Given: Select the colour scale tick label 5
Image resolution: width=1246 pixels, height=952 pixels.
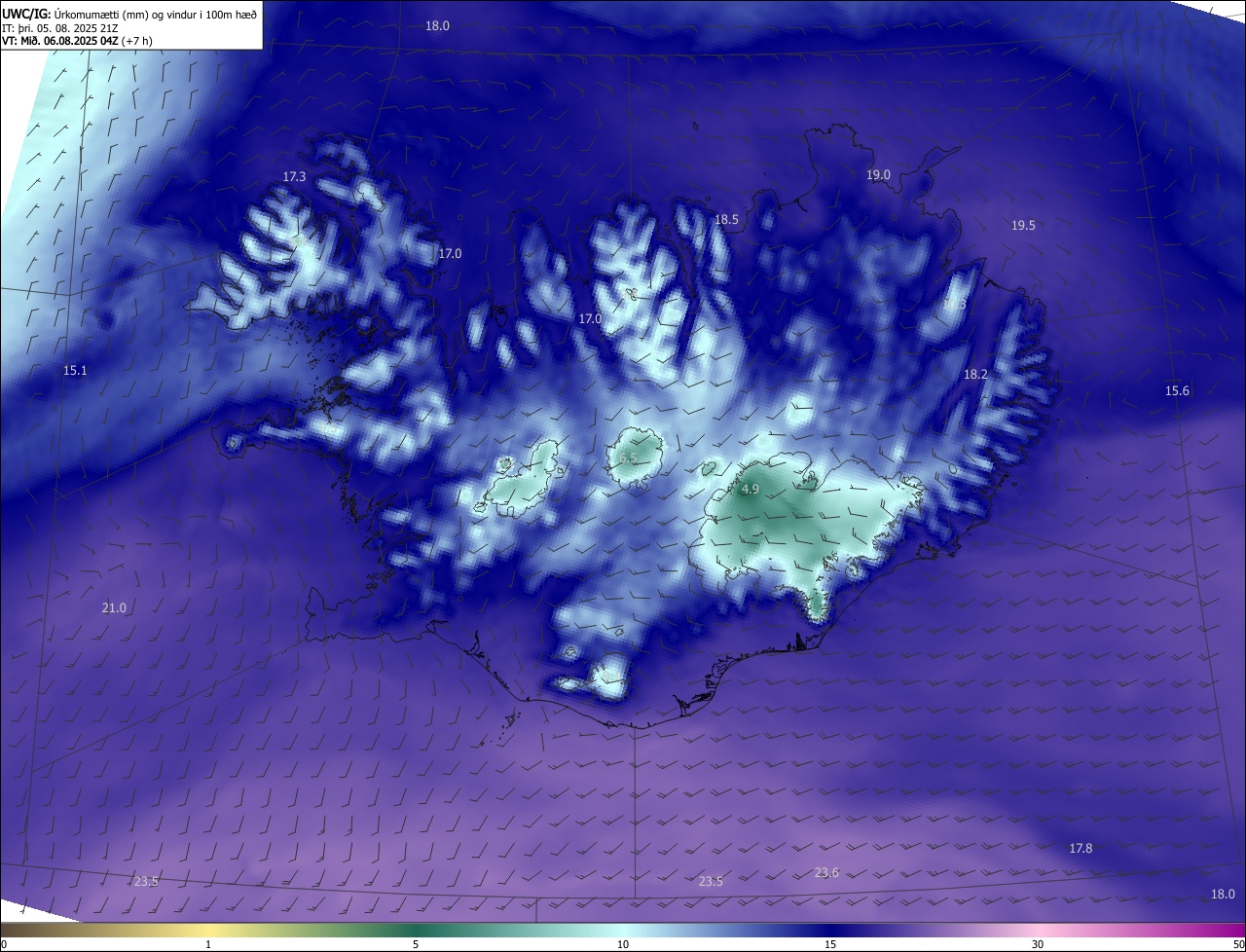Looking at the screenshot, I should click(x=416, y=944).
